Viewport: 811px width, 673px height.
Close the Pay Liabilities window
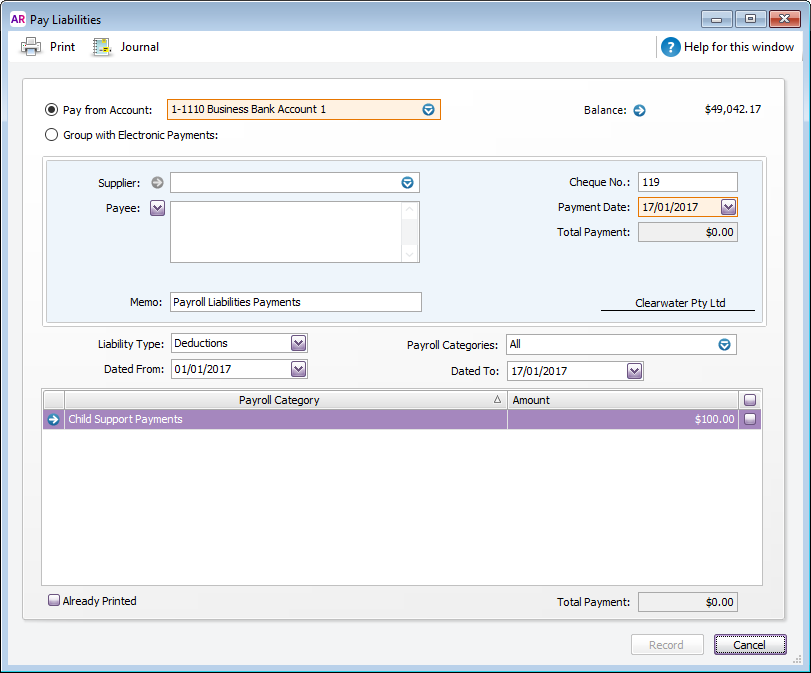[785, 19]
